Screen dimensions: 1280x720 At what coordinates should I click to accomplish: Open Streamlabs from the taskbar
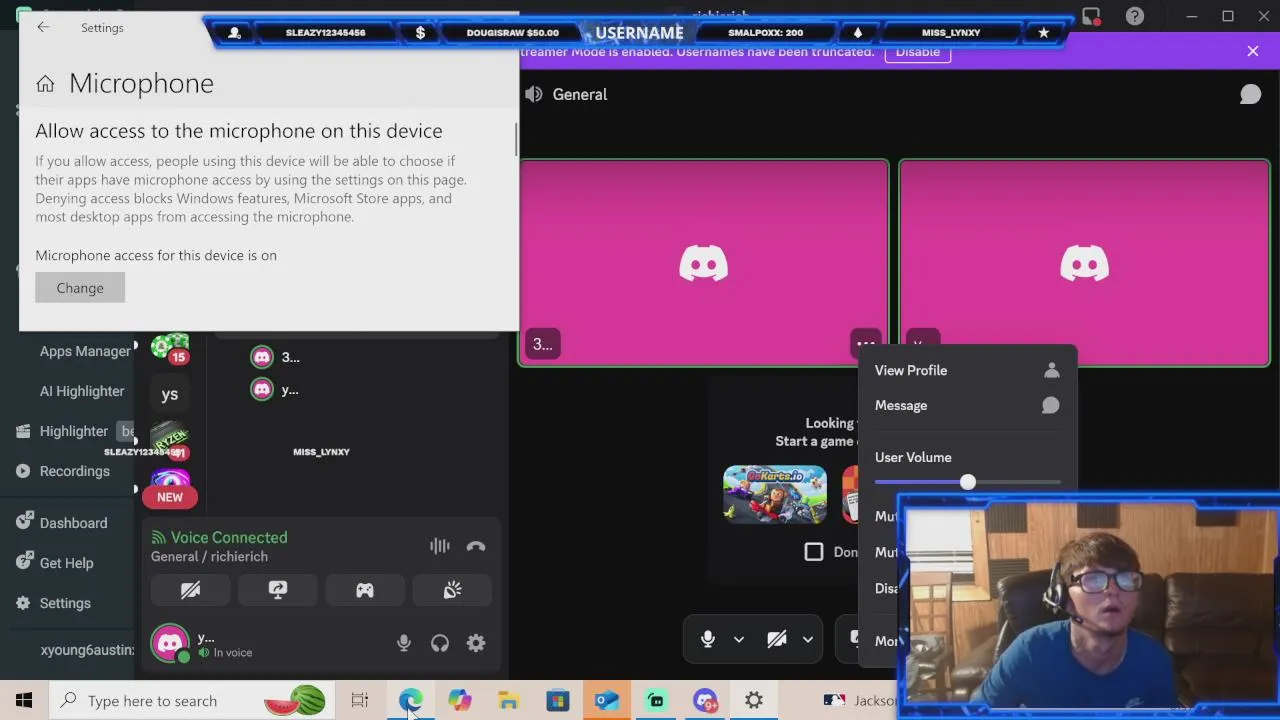click(x=656, y=700)
